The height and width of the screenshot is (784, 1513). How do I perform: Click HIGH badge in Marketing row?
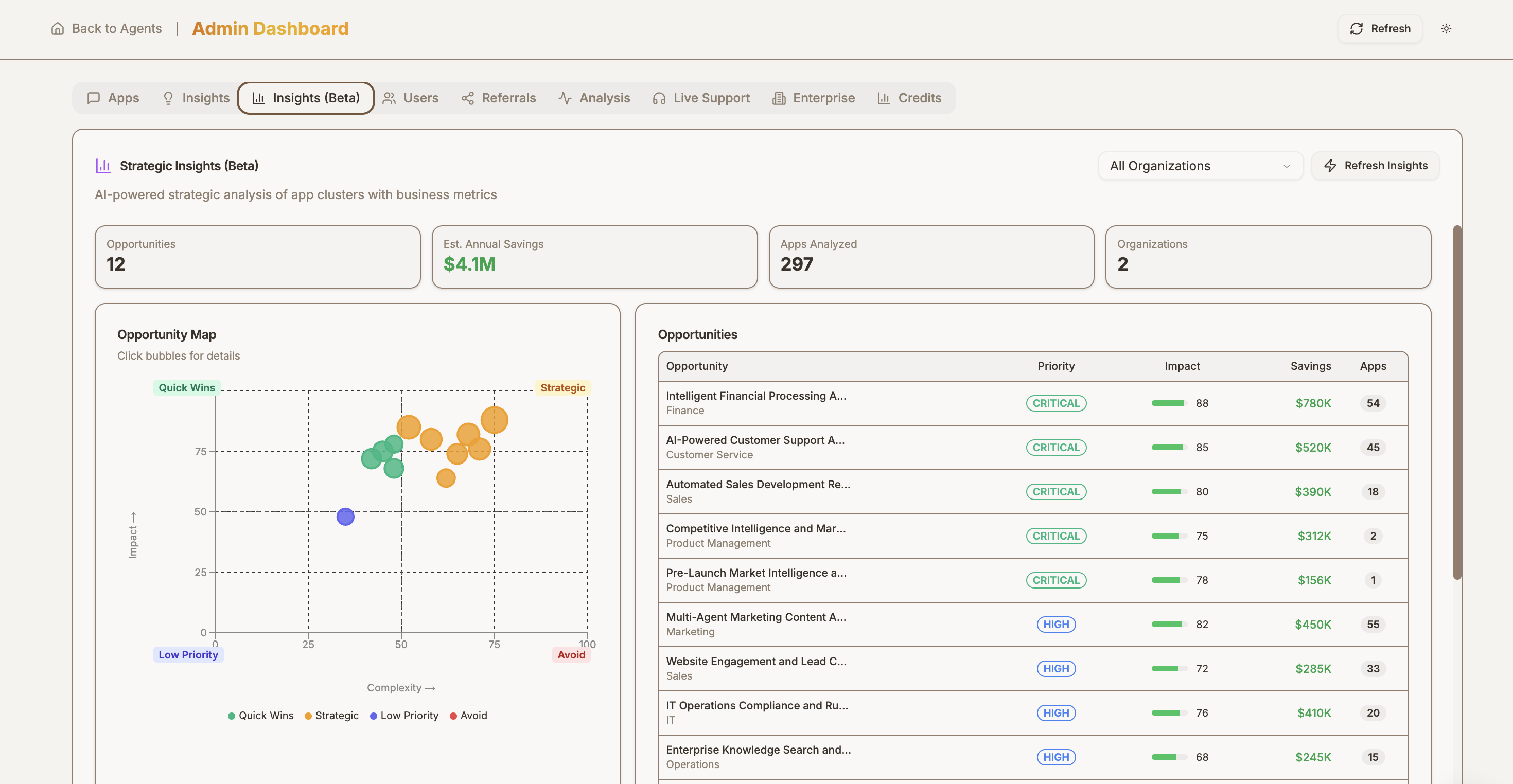tap(1056, 624)
